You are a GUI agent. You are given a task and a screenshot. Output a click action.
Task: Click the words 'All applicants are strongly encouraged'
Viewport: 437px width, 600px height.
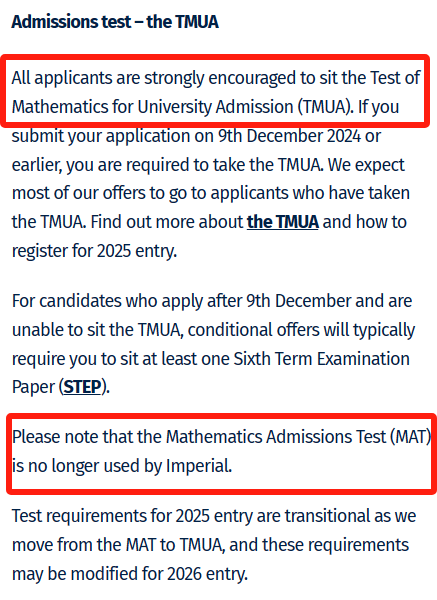(155, 78)
